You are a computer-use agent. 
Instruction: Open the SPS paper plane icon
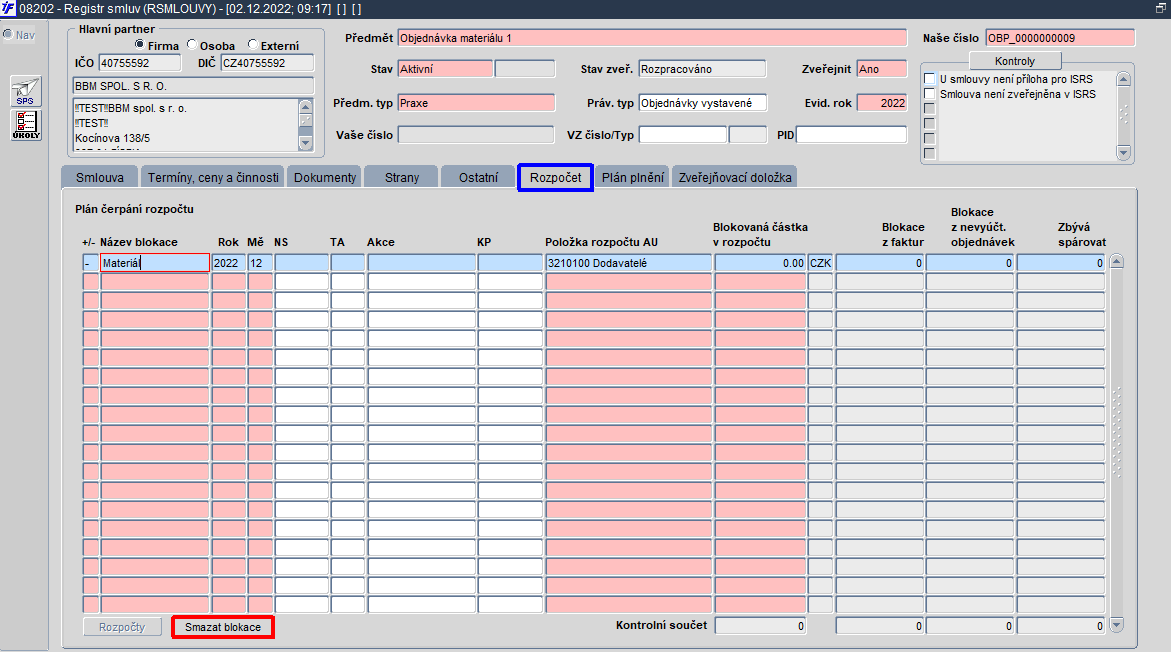pos(25,91)
